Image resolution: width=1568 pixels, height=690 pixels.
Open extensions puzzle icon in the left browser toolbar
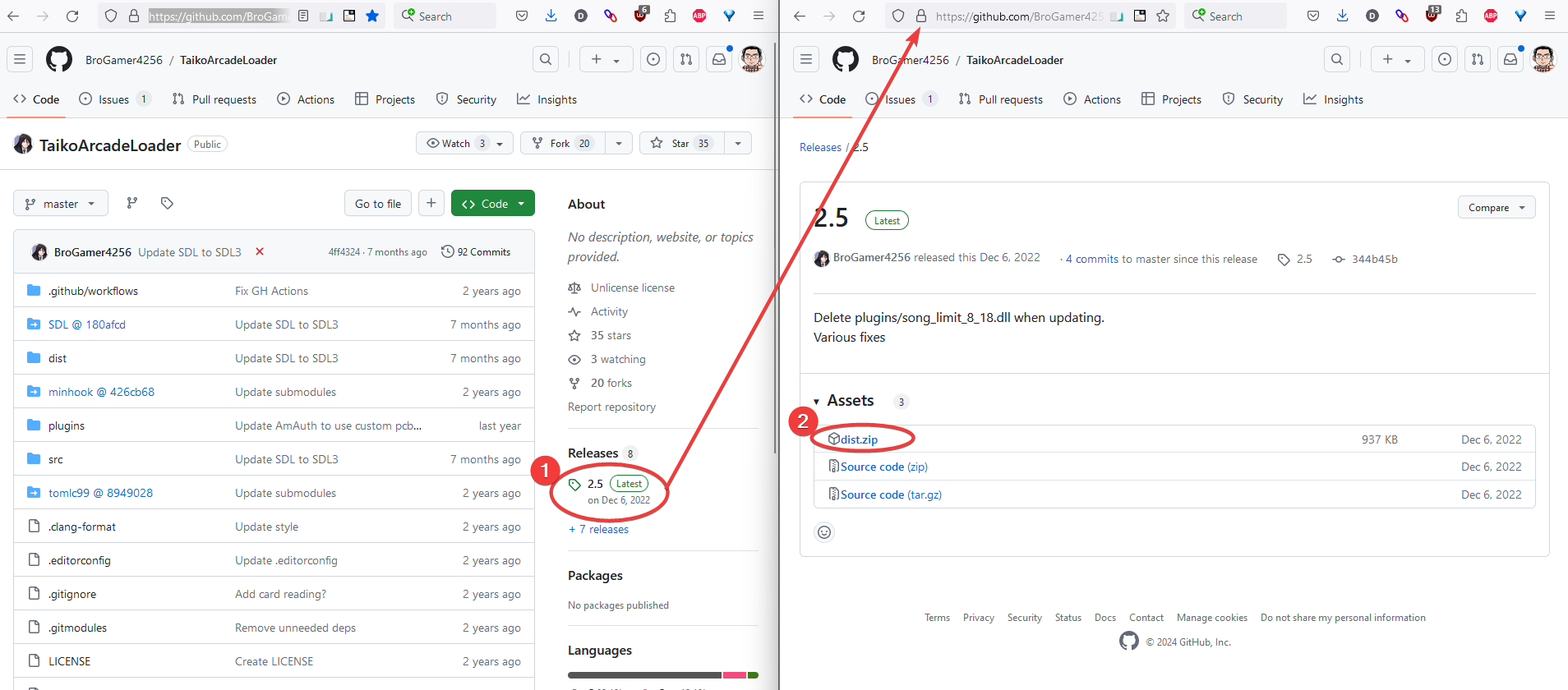click(670, 16)
